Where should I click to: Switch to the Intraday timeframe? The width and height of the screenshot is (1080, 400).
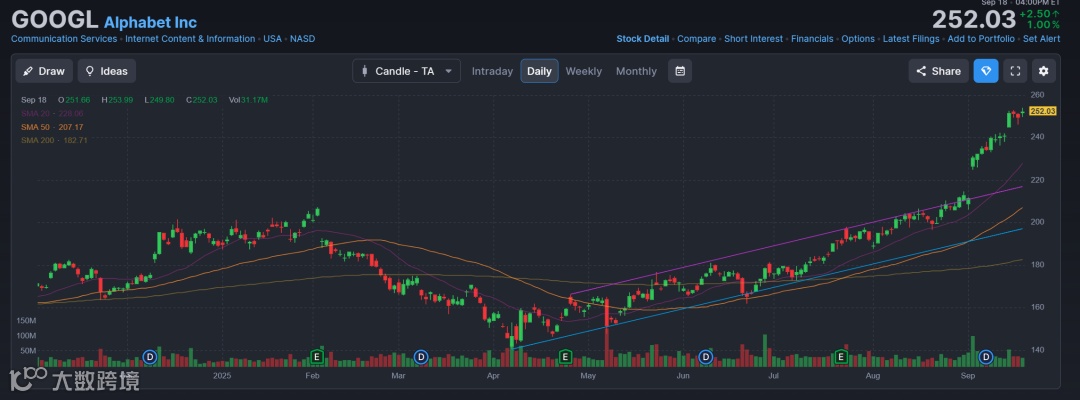492,71
